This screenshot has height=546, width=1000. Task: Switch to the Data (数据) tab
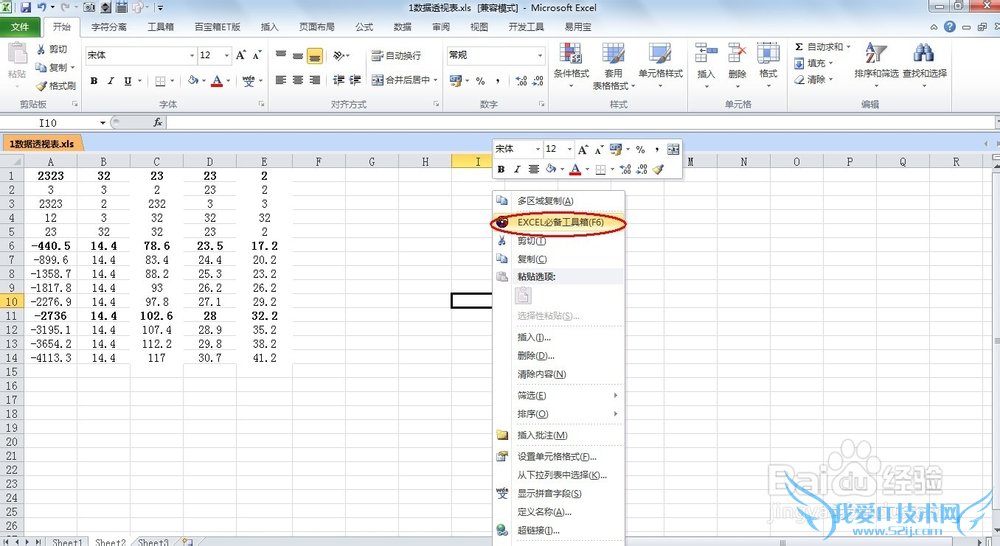tap(402, 27)
